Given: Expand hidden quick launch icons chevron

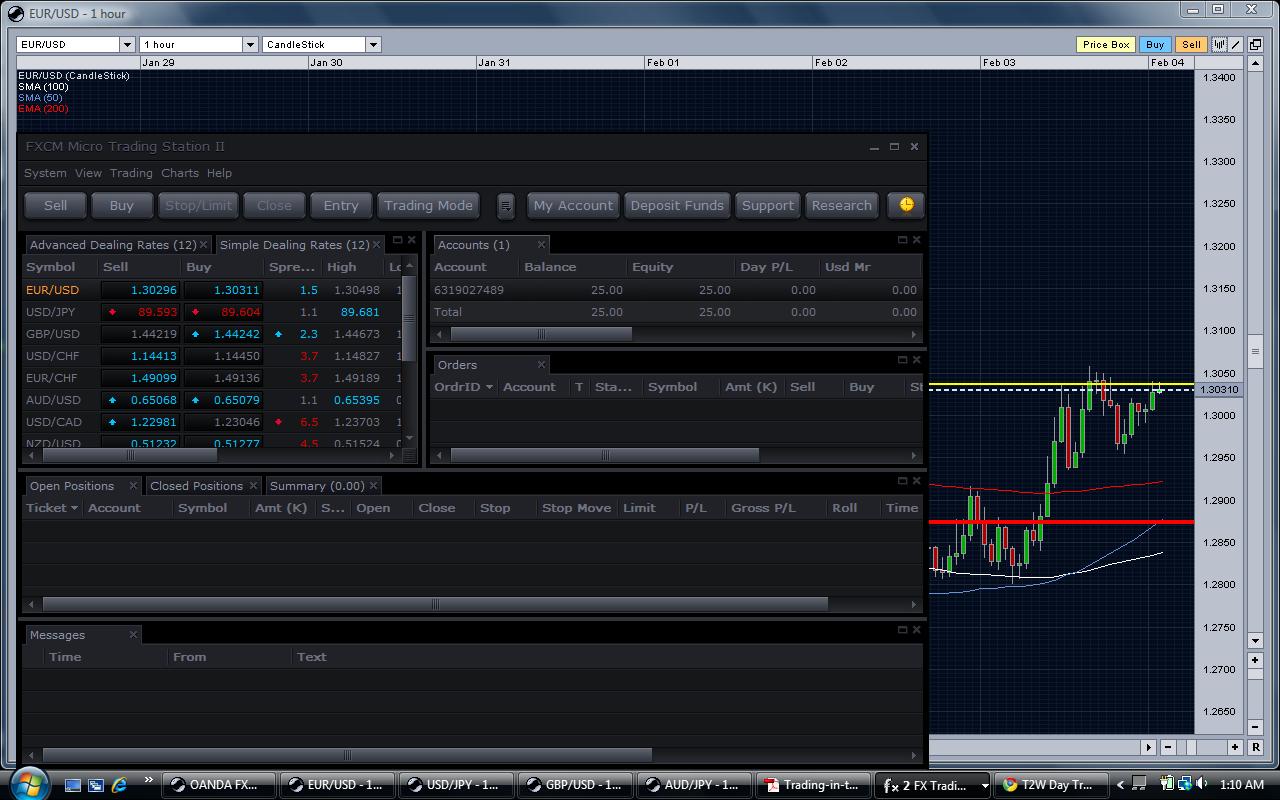Looking at the screenshot, I should coord(148,780).
